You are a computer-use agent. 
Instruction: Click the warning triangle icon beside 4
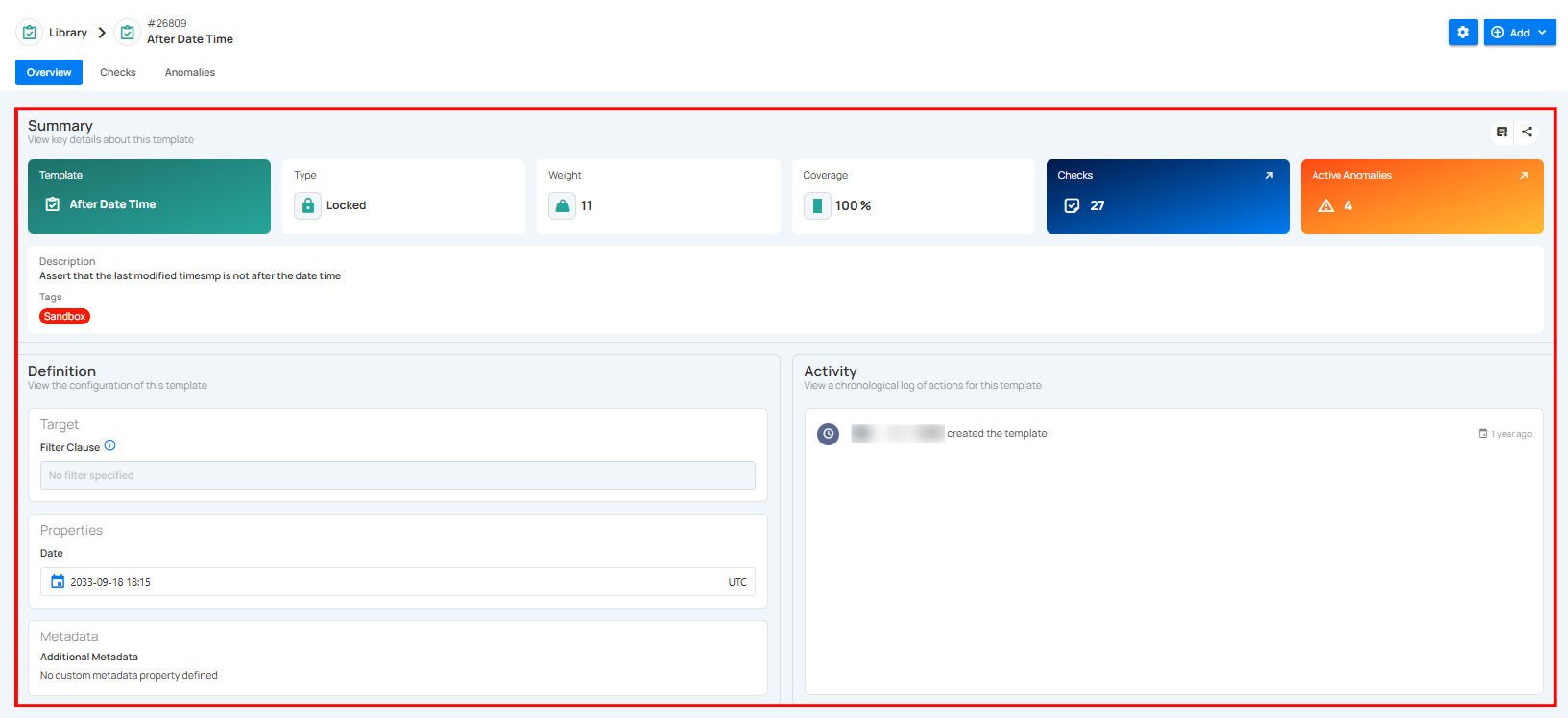[x=1326, y=205]
